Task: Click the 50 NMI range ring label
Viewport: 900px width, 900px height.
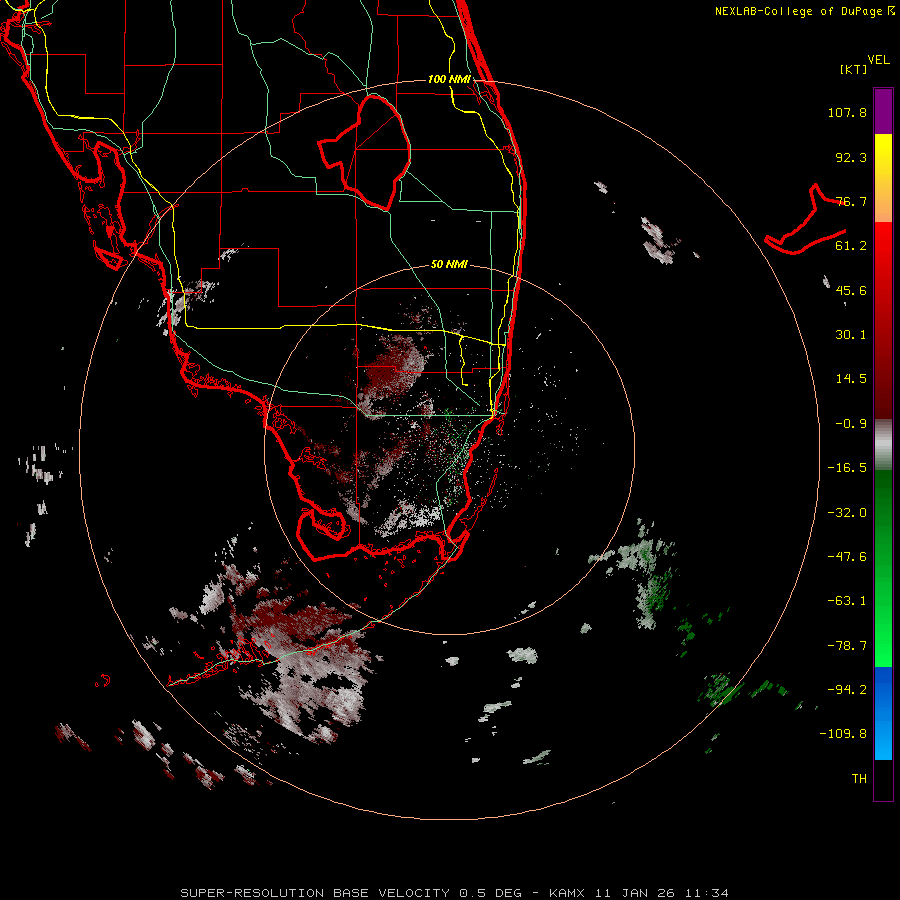Action: (x=449, y=265)
